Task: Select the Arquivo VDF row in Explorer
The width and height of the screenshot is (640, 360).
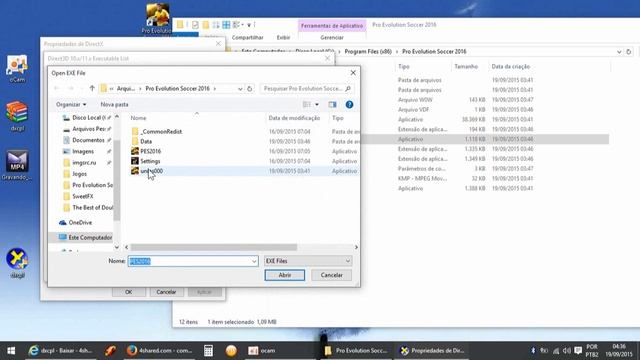Action: click(485, 109)
